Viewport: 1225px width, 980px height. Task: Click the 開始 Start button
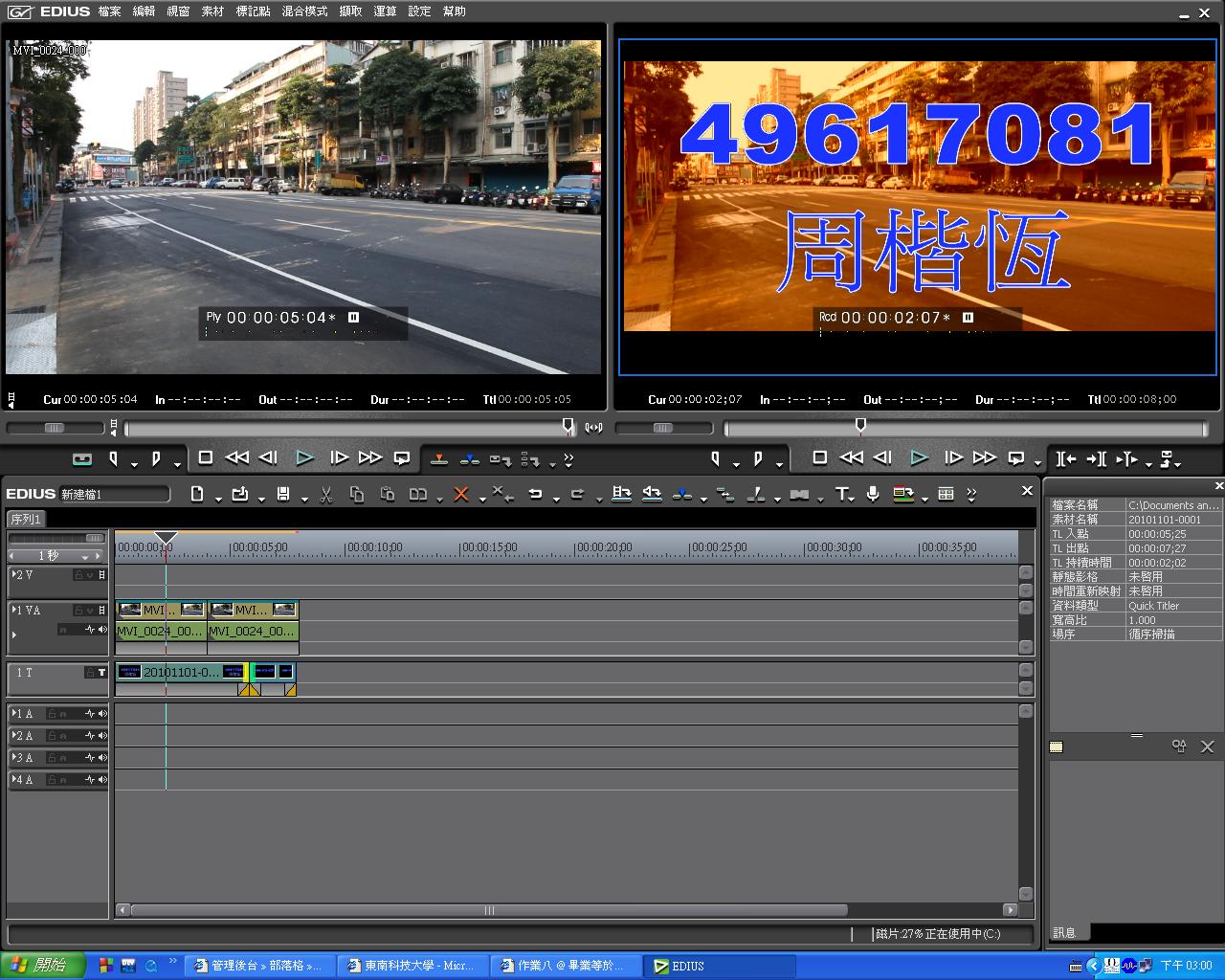pos(41,966)
